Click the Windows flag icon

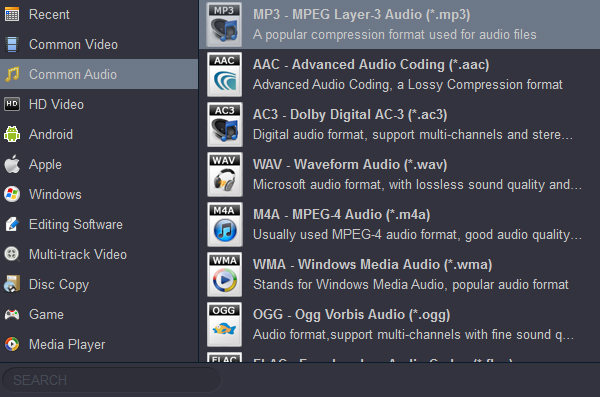[12, 194]
